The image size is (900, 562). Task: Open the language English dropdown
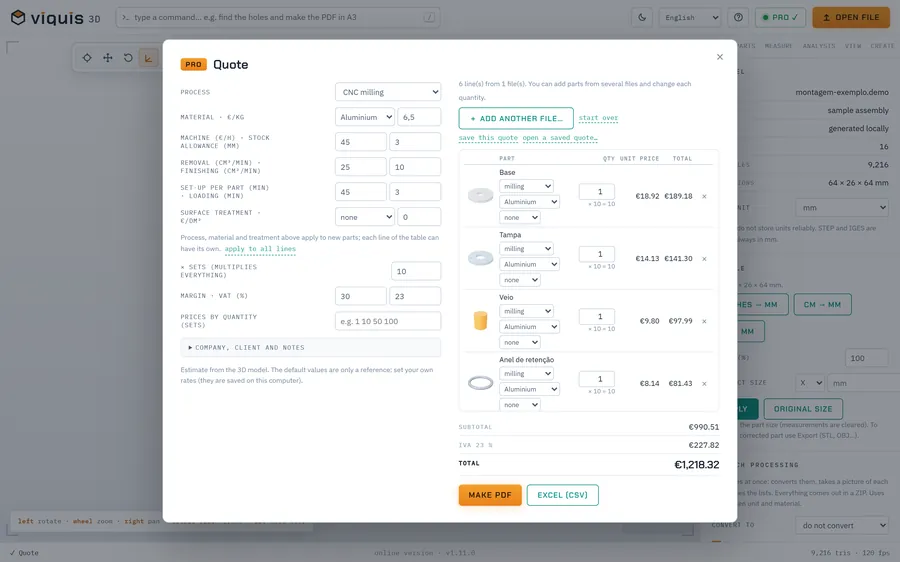pos(690,17)
